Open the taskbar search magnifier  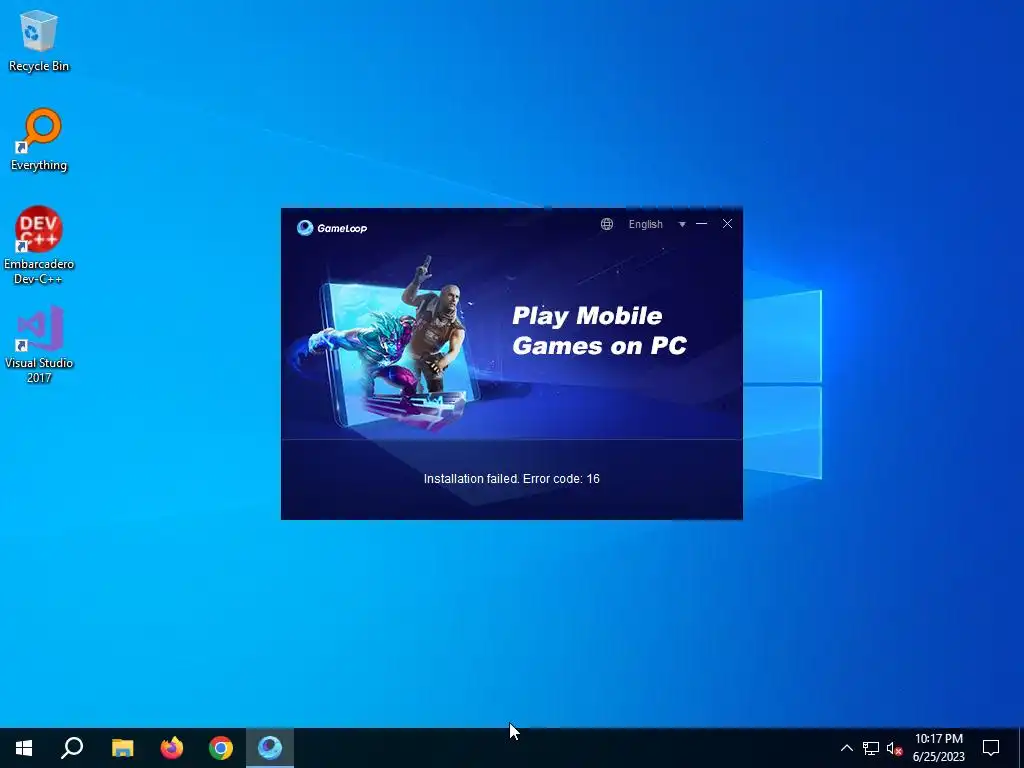tap(72, 748)
